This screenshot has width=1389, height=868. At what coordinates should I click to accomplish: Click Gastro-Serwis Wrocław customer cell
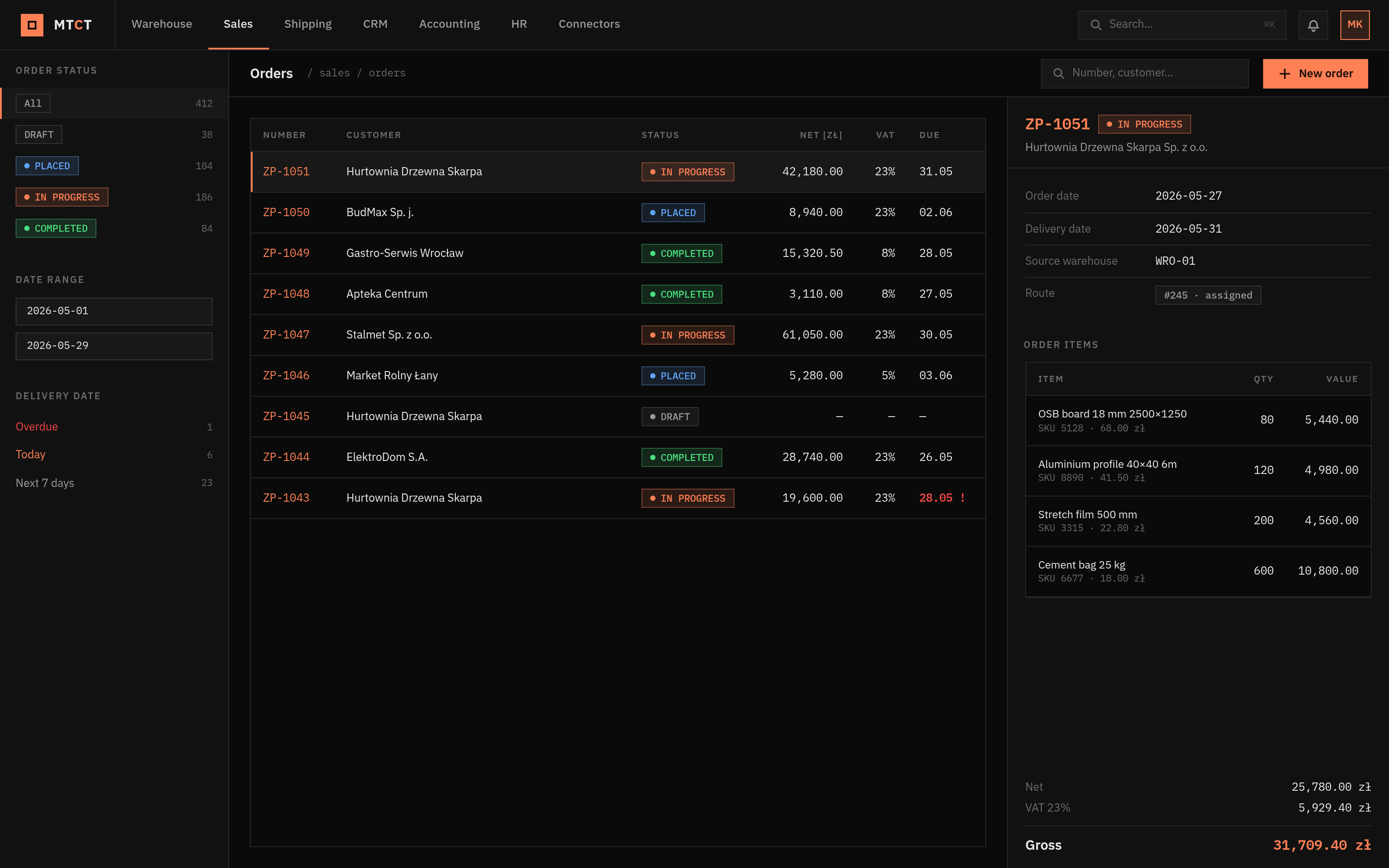point(405,253)
